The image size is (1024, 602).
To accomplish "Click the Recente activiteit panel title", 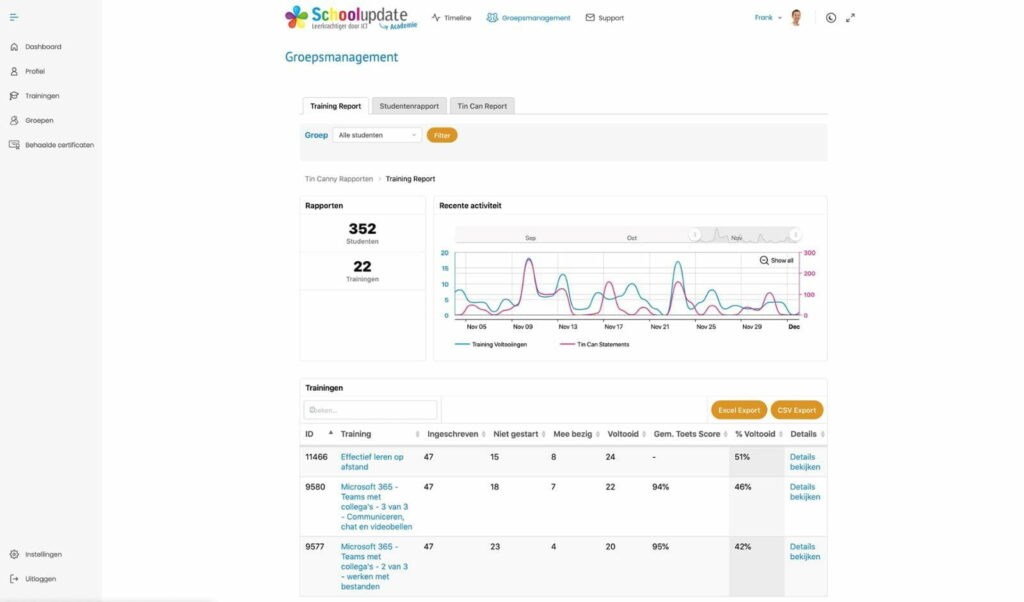I will [470, 206].
